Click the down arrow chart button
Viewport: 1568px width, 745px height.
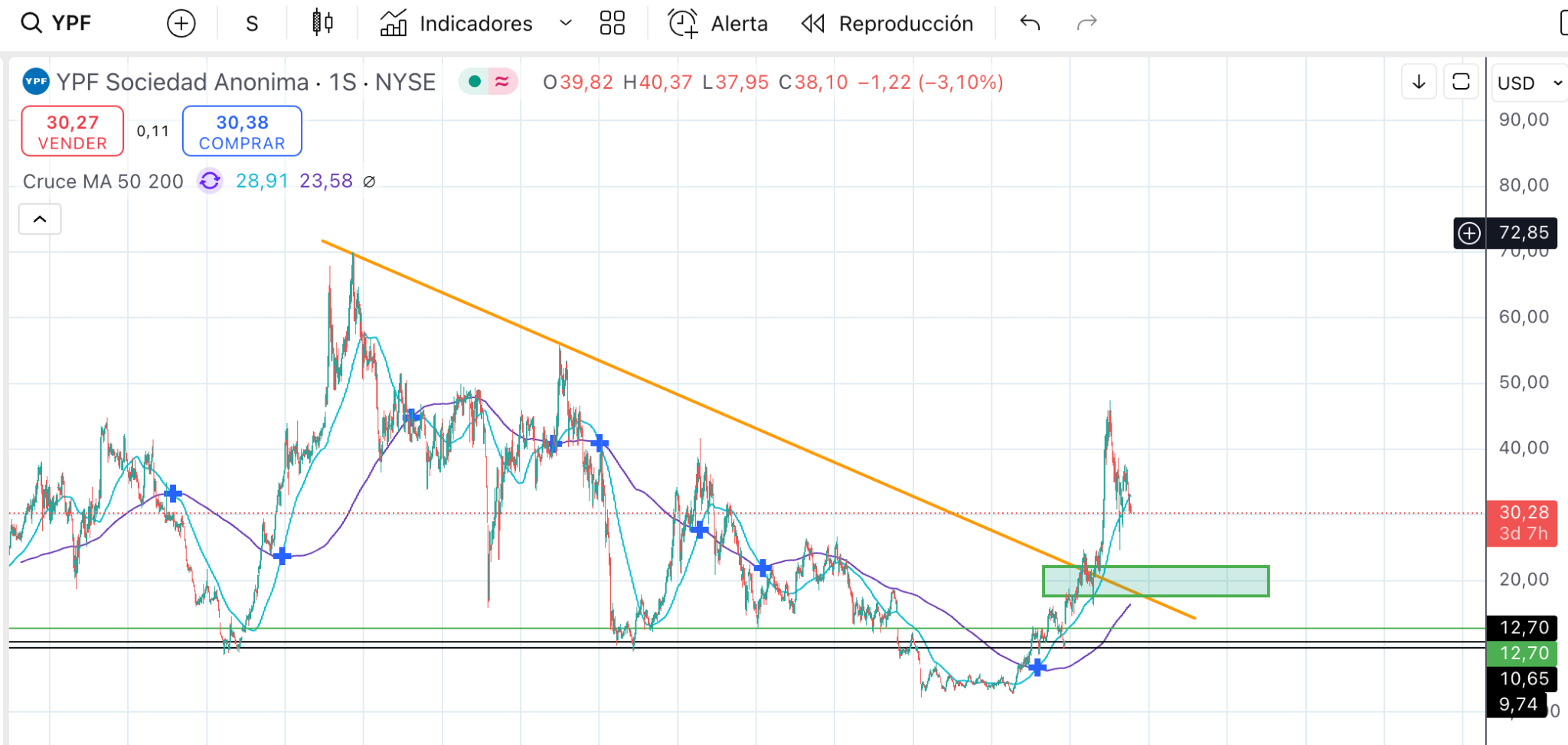click(x=1419, y=82)
